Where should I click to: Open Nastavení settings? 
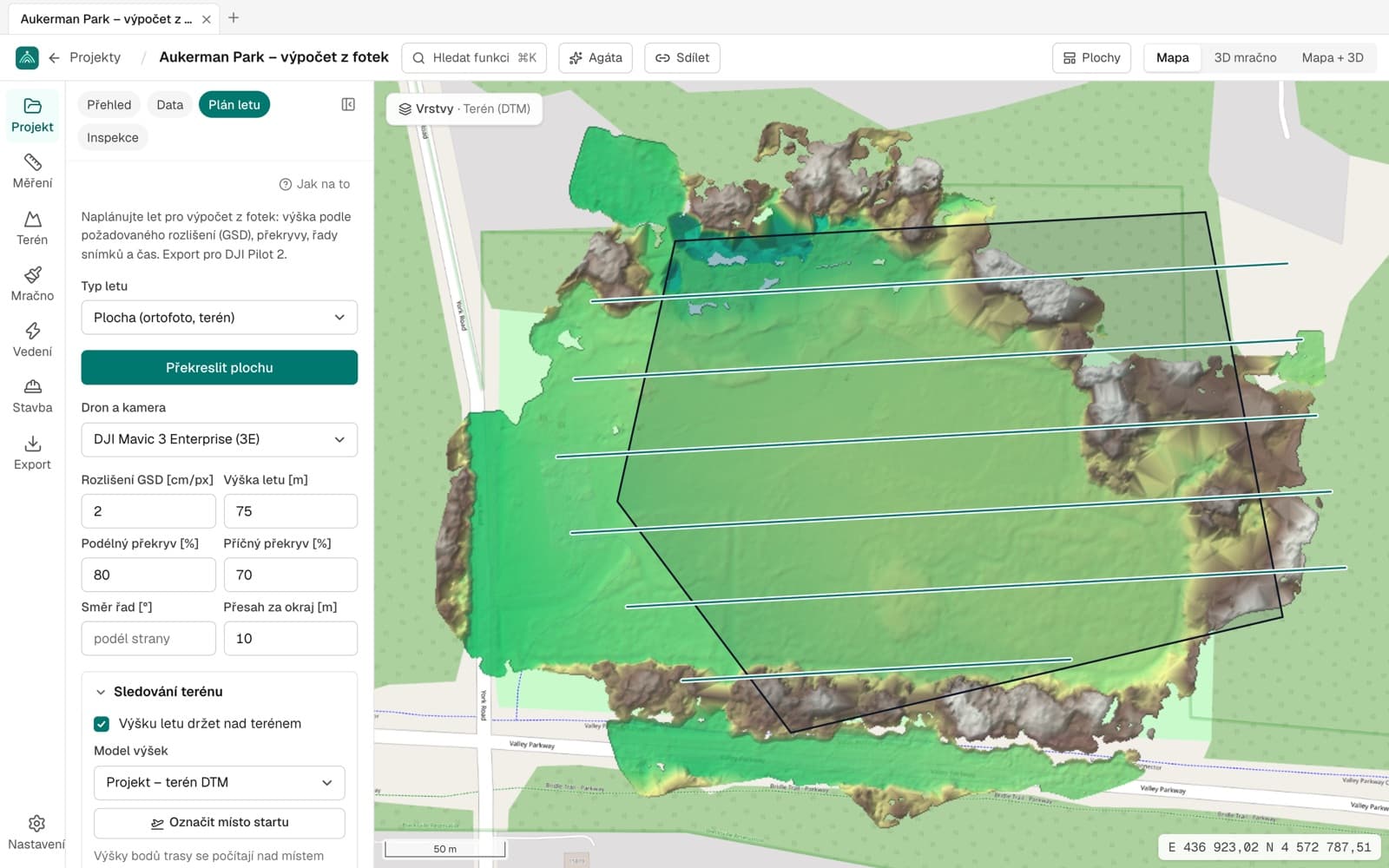click(36, 832)
